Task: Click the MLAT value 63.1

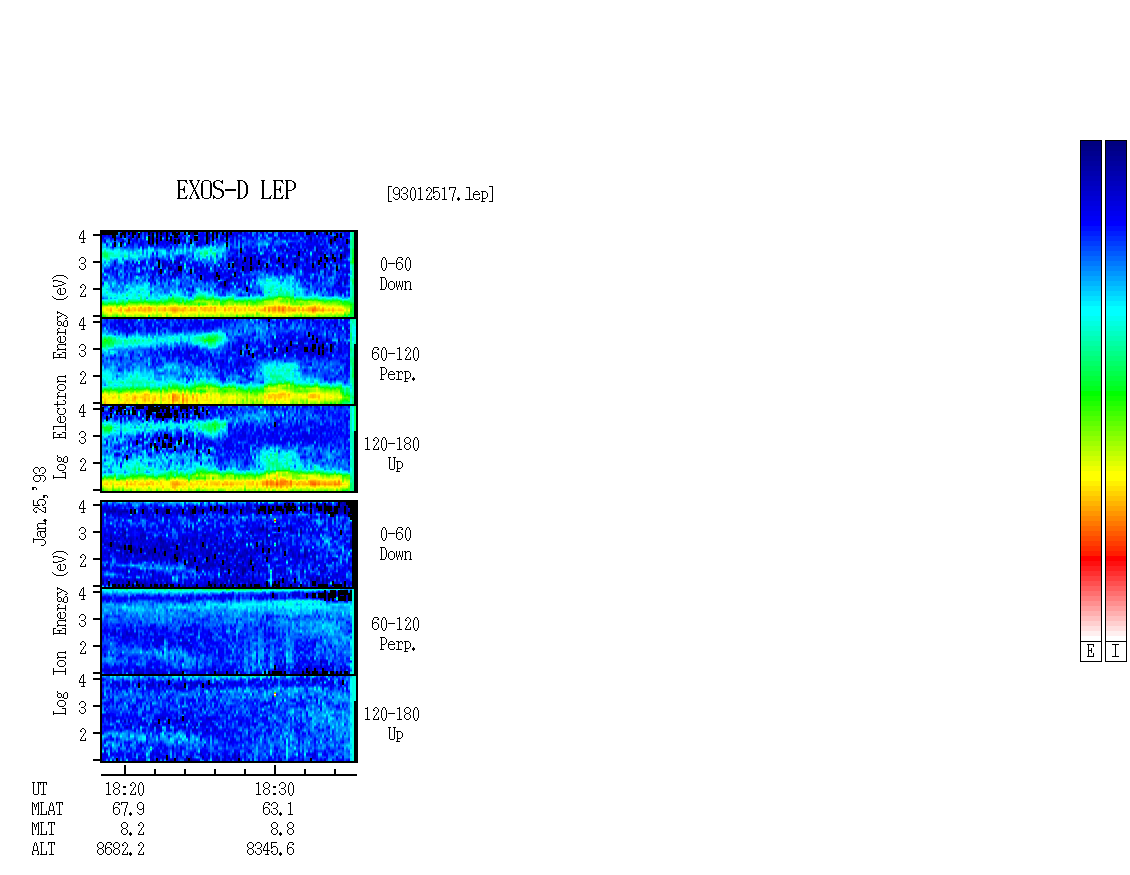Action: point(278,809)
